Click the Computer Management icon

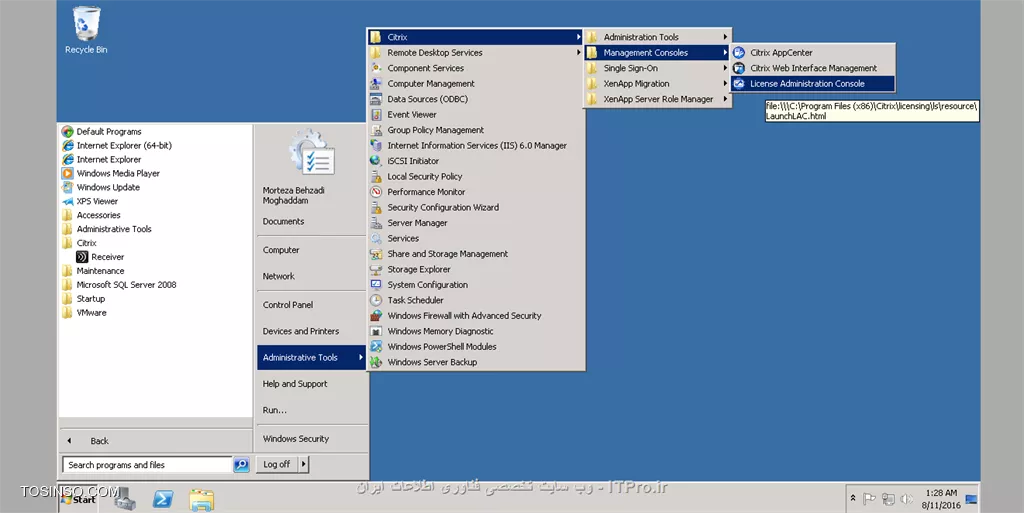[x=376, y=84]
